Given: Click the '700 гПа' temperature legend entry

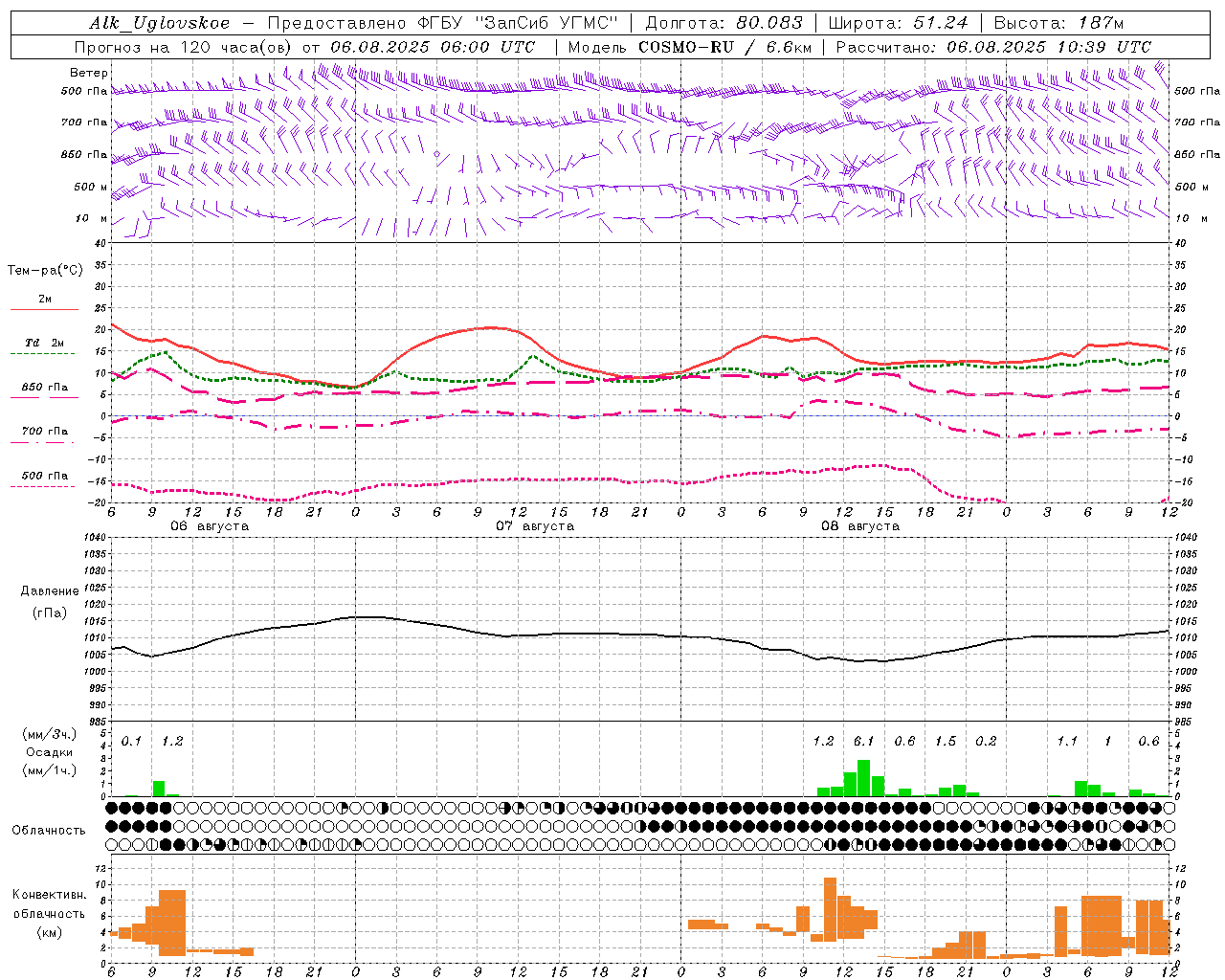Looking at the screenshot, I should tap(45, 432).
